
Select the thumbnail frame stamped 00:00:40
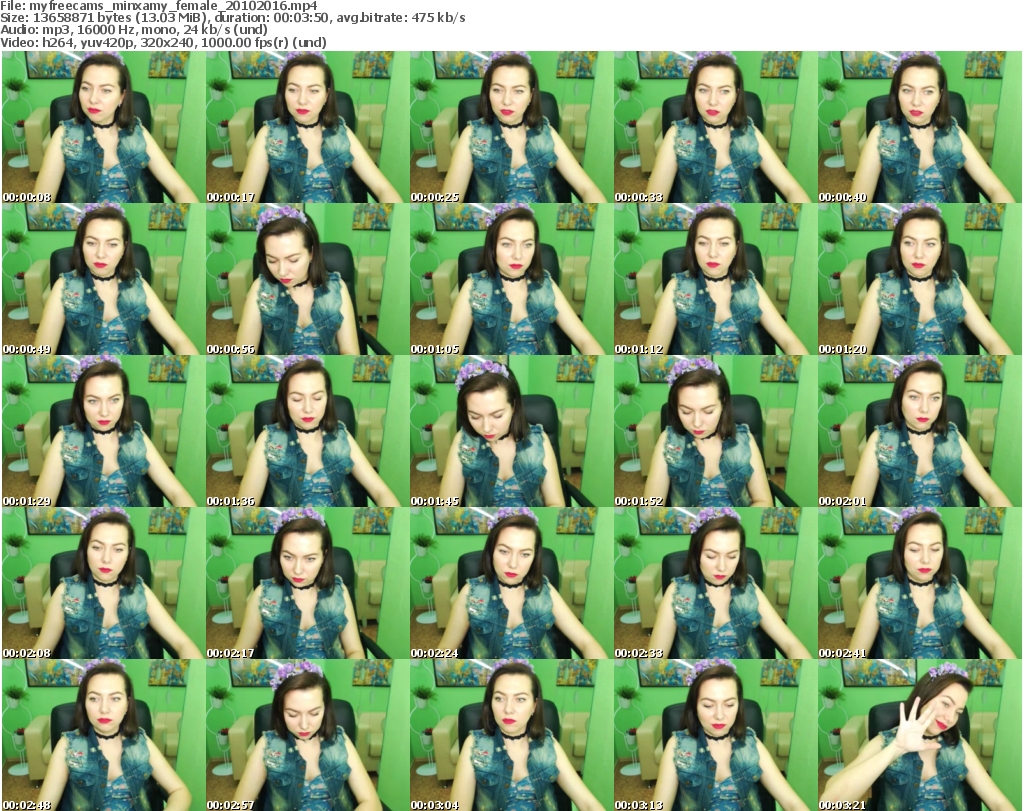point(920,127)
